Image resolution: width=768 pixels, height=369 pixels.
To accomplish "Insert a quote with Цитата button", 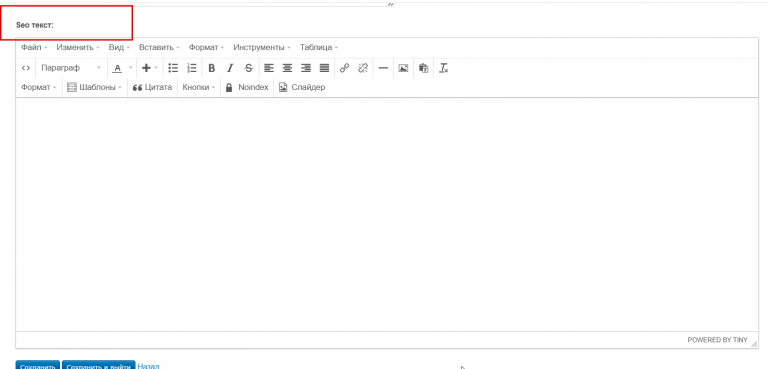I will coord(152,87).
